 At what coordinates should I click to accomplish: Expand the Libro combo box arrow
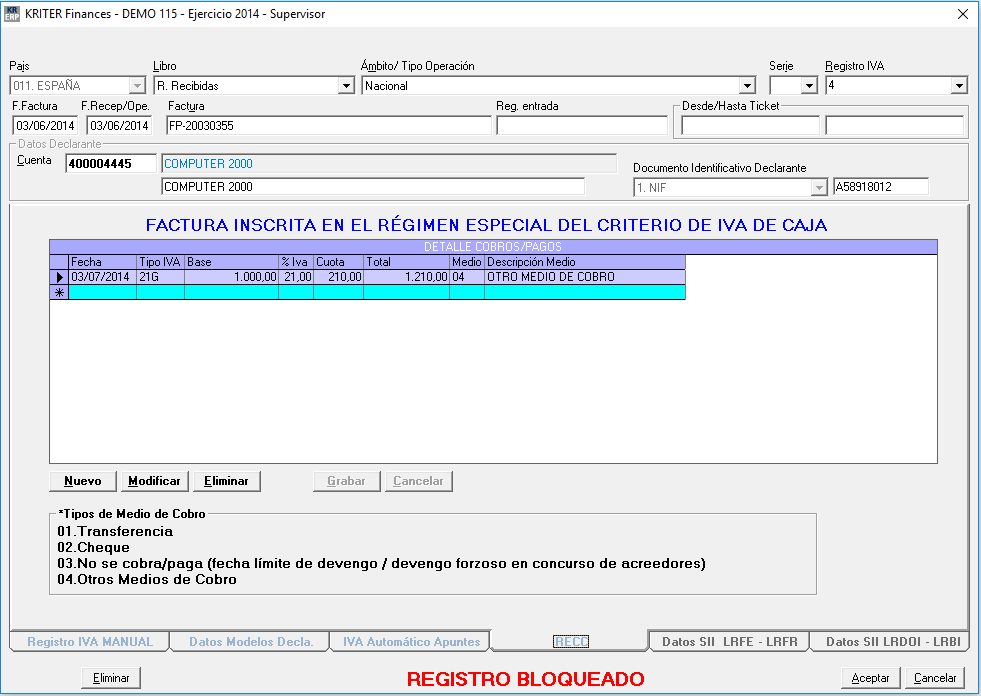pyautogui.click(x=346, y=86)
